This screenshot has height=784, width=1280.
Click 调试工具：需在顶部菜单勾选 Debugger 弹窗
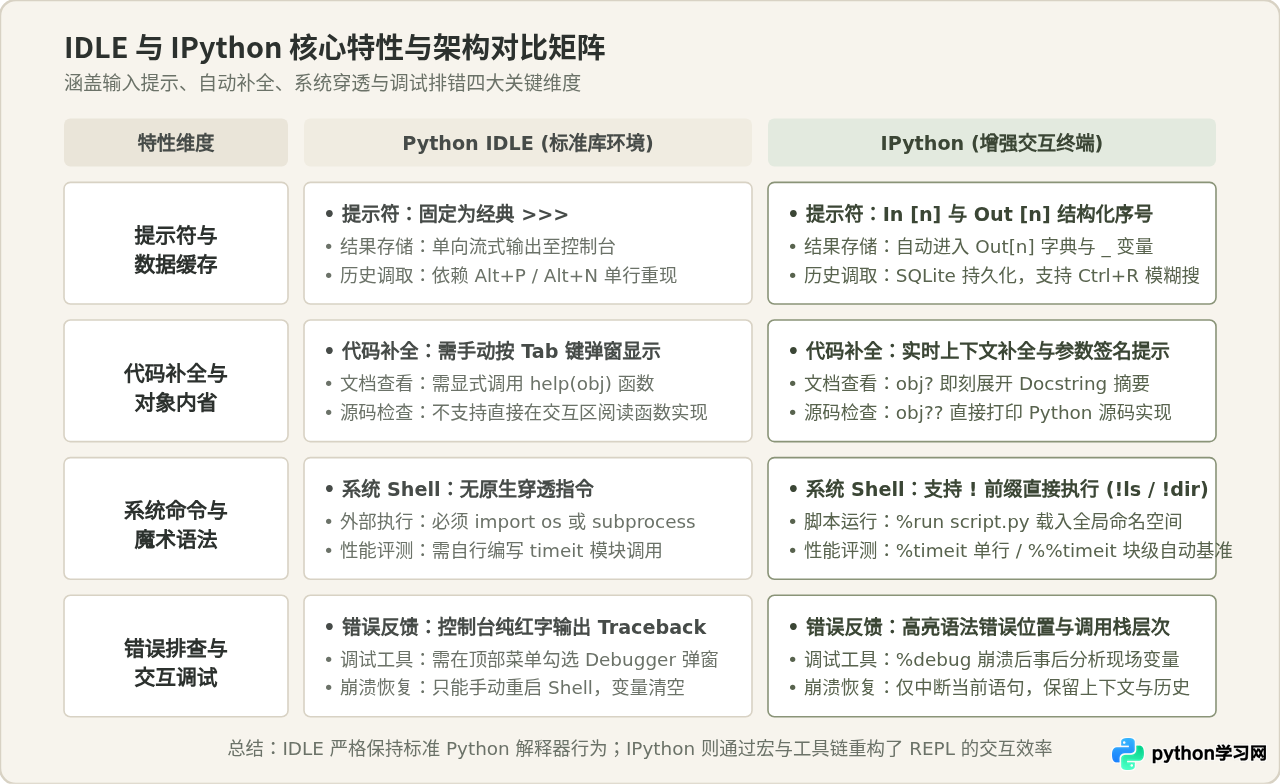(x=521, y=660)
